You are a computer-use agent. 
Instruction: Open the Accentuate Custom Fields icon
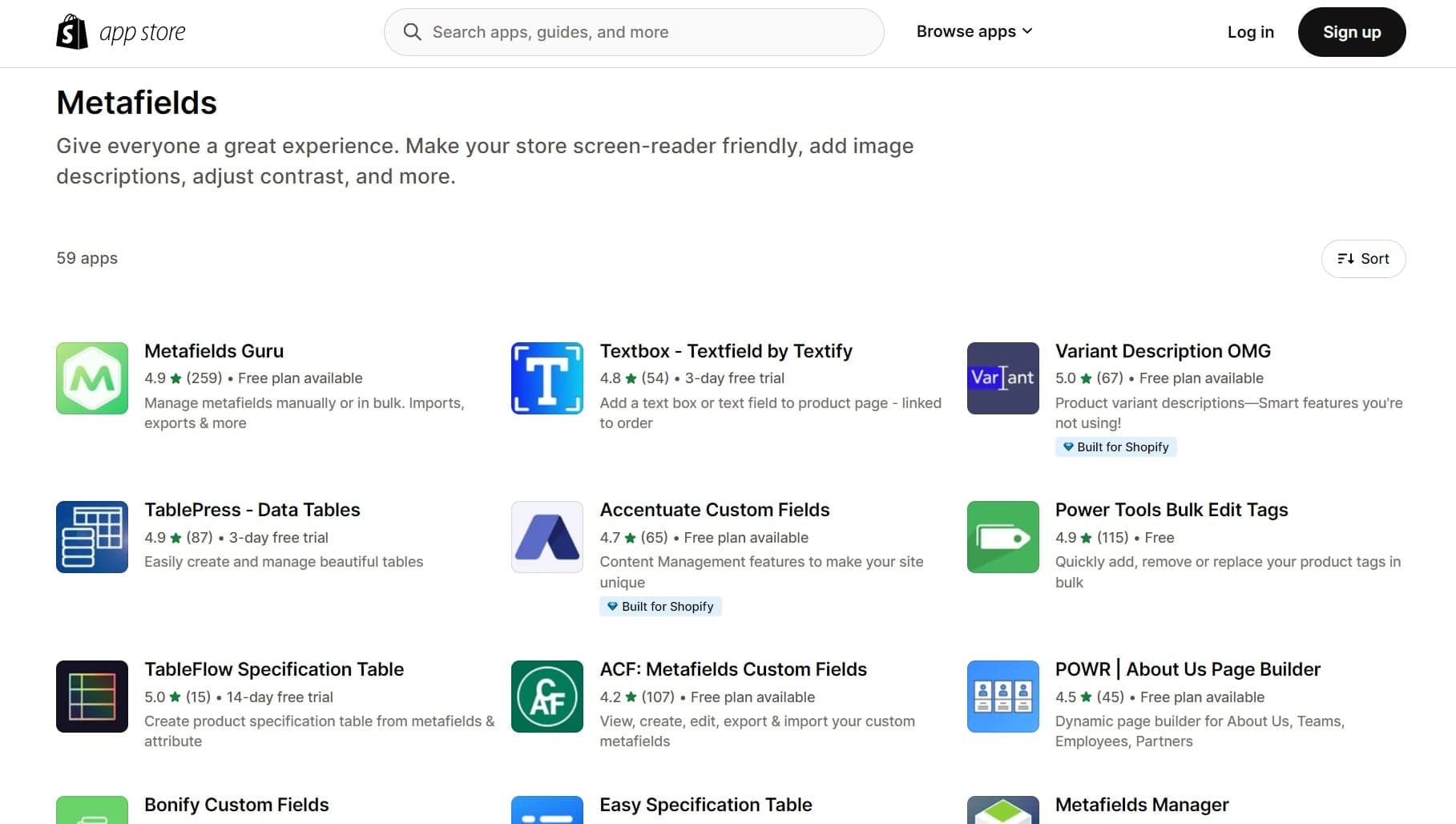tap(547, 537)
